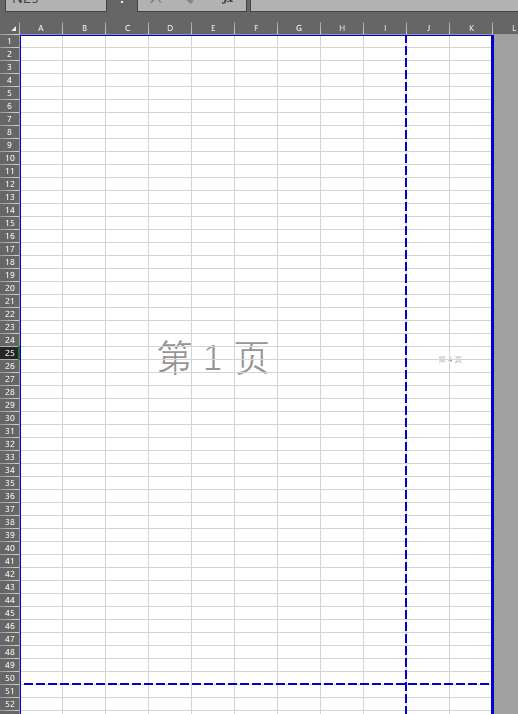This screenshot has height=714, width=518.
Task: Select row 1 header
Action: [x=10, y=41]
